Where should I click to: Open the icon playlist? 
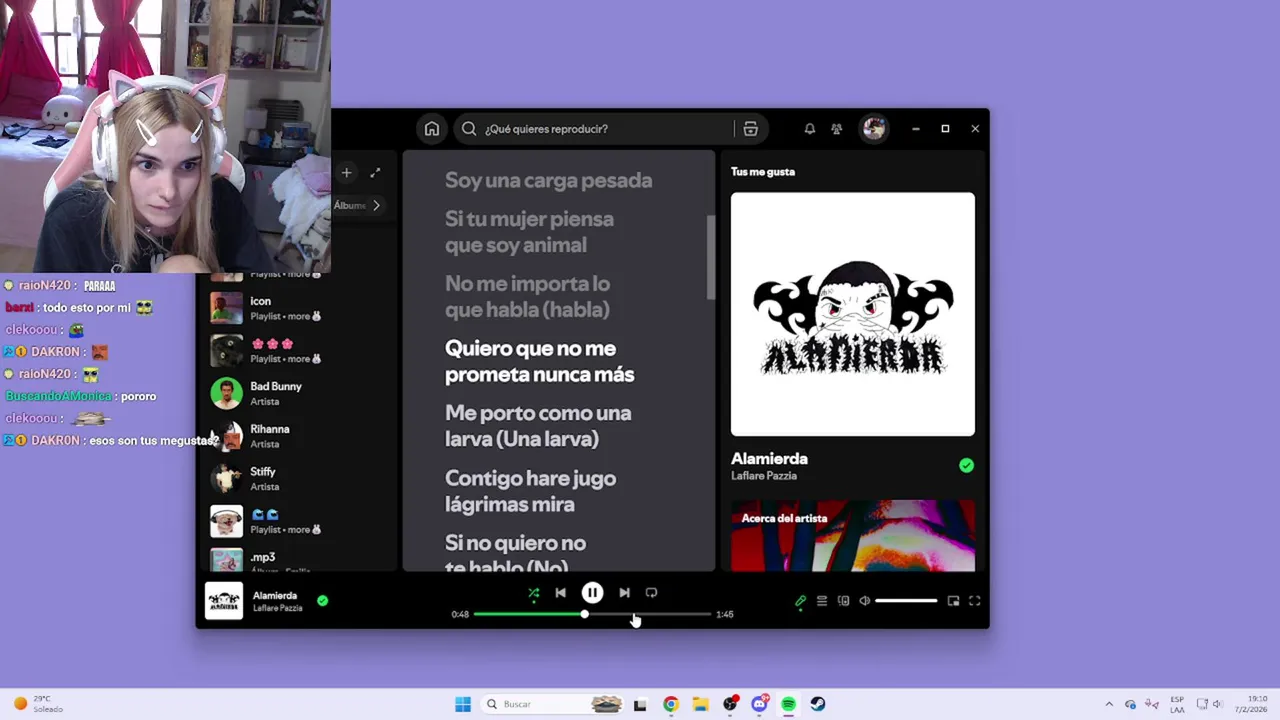point(300,308)
